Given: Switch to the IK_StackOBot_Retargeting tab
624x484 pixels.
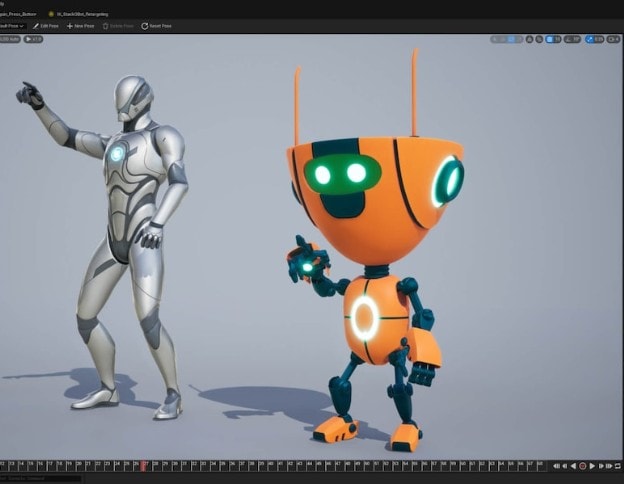Looking at the screenshot, I should pos(78,14).
